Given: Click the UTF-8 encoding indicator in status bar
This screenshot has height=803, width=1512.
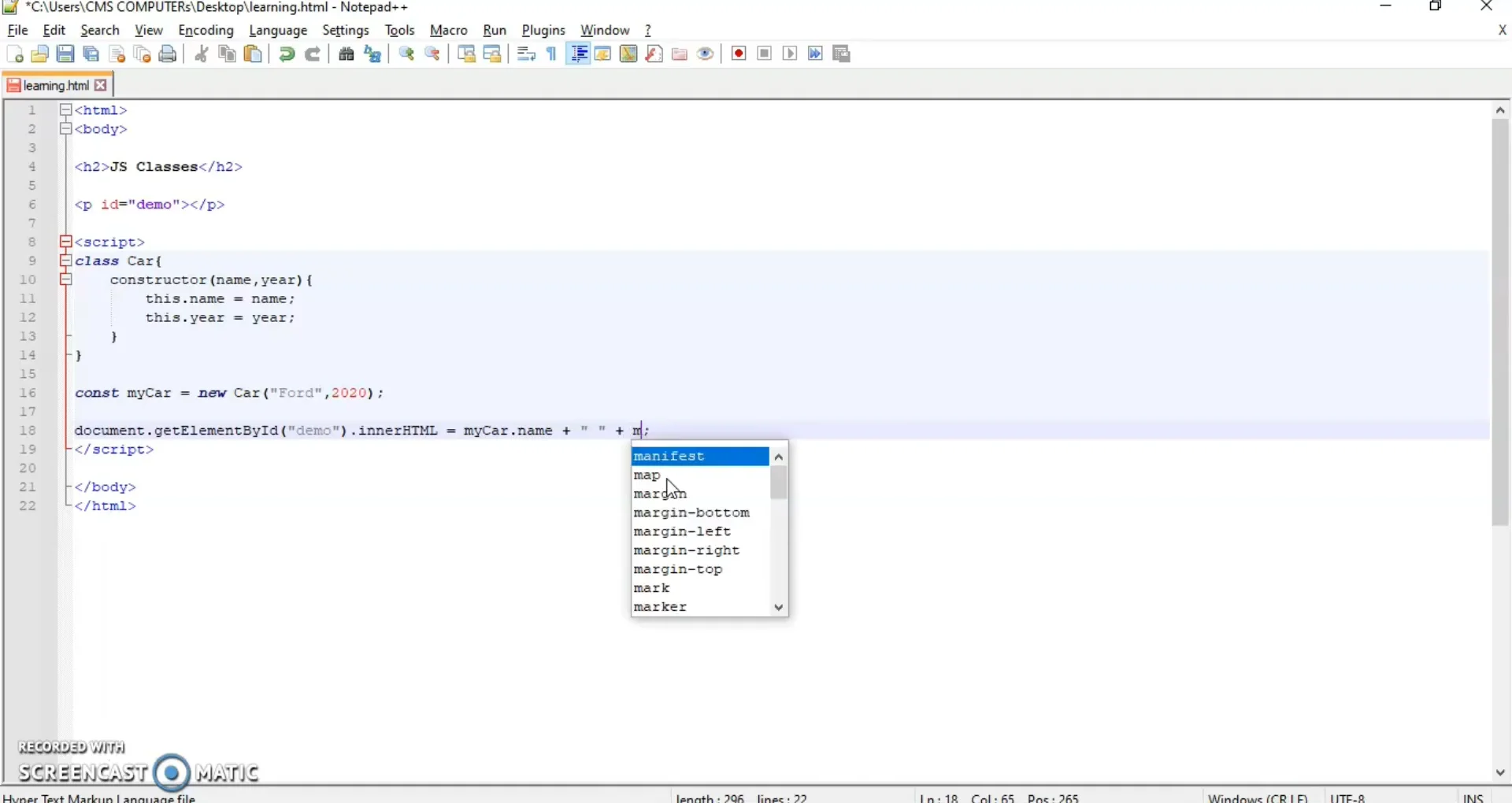Looking at the screenshot, I should pos(1348,797).
